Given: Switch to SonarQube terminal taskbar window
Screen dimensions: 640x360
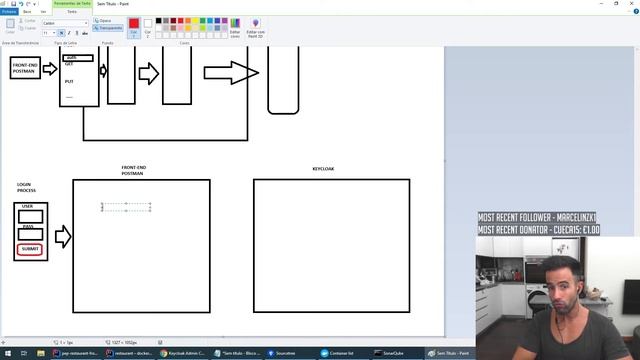Looking at the screenshot, I should (397, 353).
